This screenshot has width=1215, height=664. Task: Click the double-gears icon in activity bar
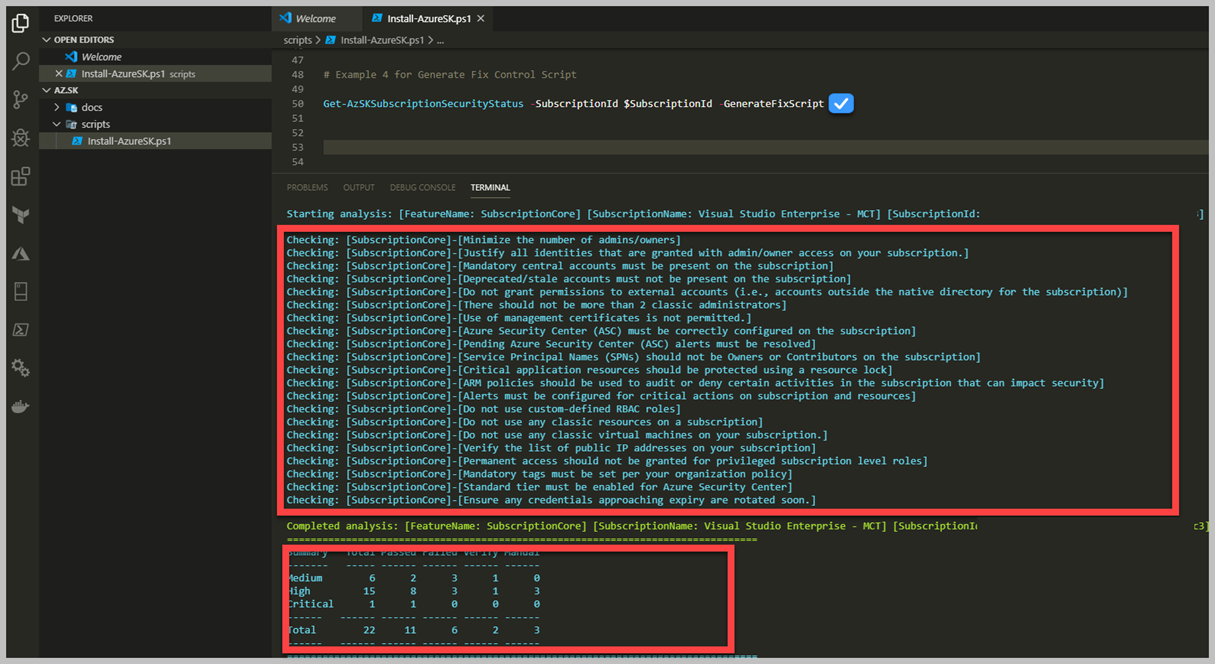coord(20,368)
